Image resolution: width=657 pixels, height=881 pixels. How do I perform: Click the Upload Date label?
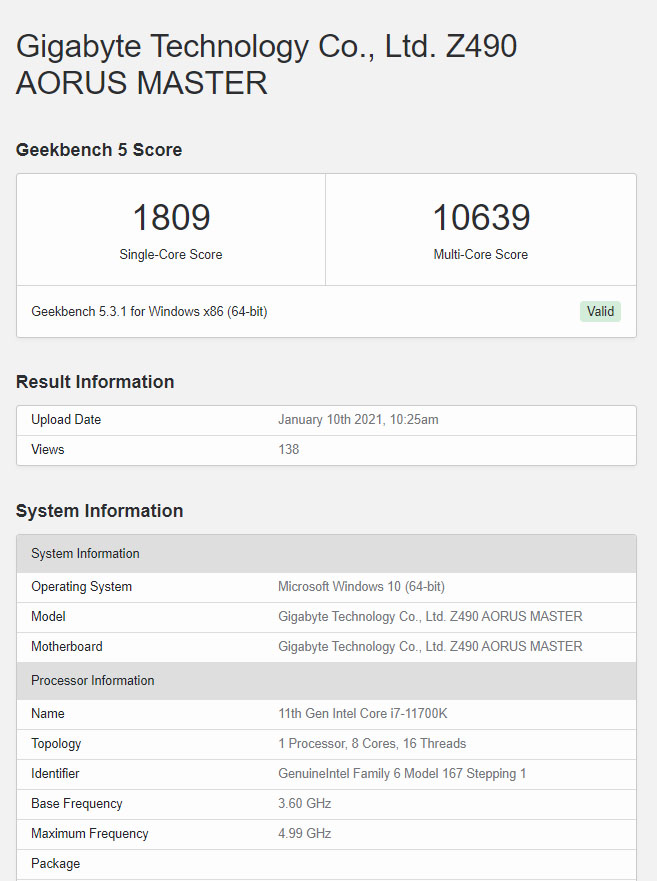pyautogui.click(x=66, y=420)
